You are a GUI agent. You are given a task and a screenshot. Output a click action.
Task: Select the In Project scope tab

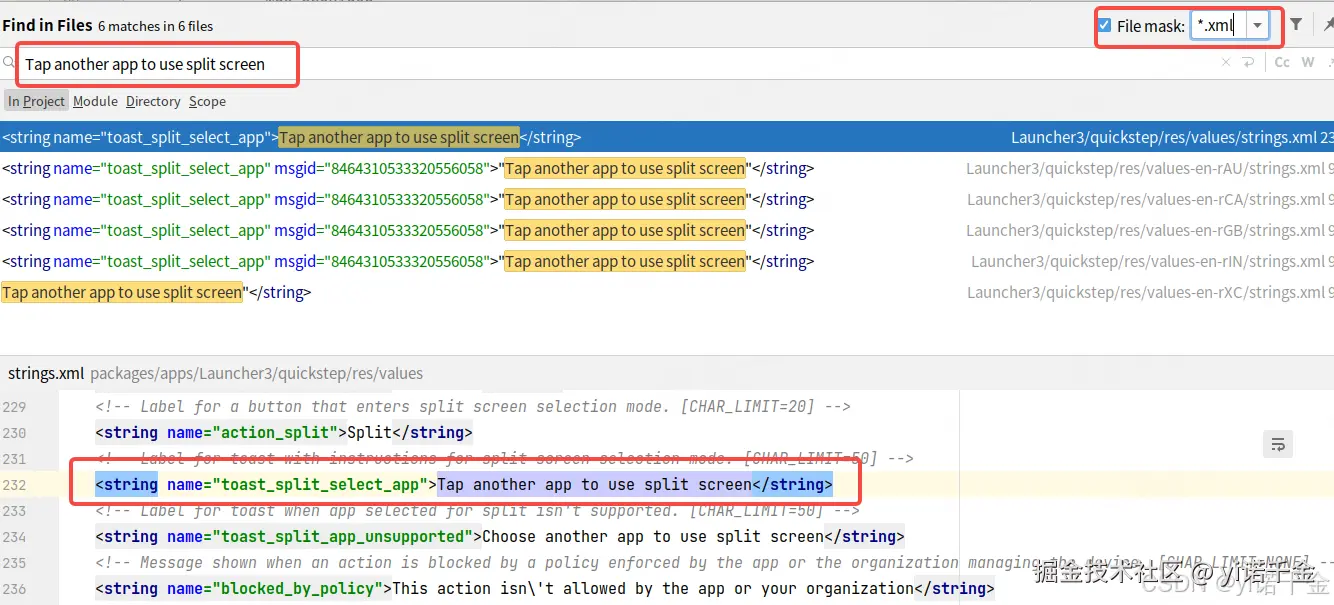click(36, 101)
